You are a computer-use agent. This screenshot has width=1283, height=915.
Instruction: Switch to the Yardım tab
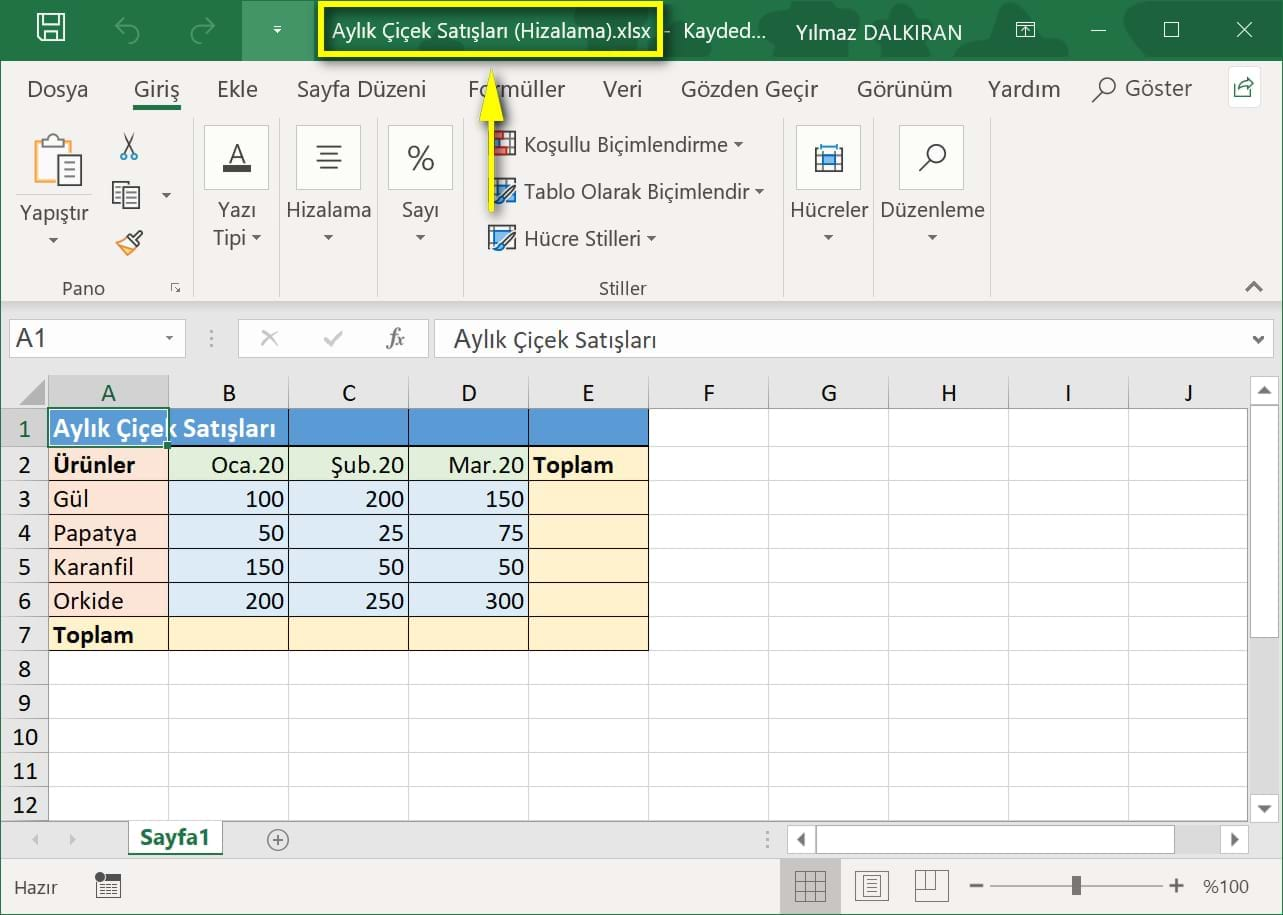(1024, 89)
